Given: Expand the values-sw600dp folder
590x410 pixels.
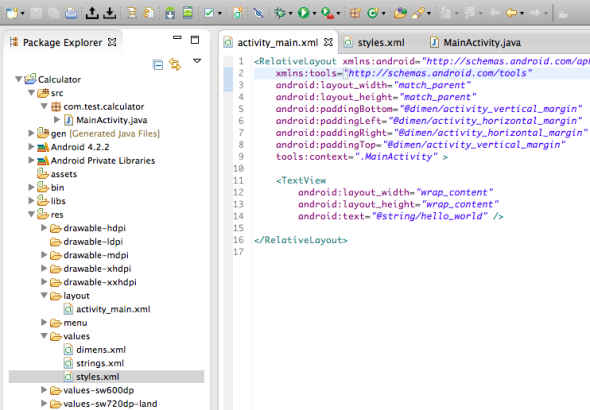Looking at the screenshot, I should (44, 390).
